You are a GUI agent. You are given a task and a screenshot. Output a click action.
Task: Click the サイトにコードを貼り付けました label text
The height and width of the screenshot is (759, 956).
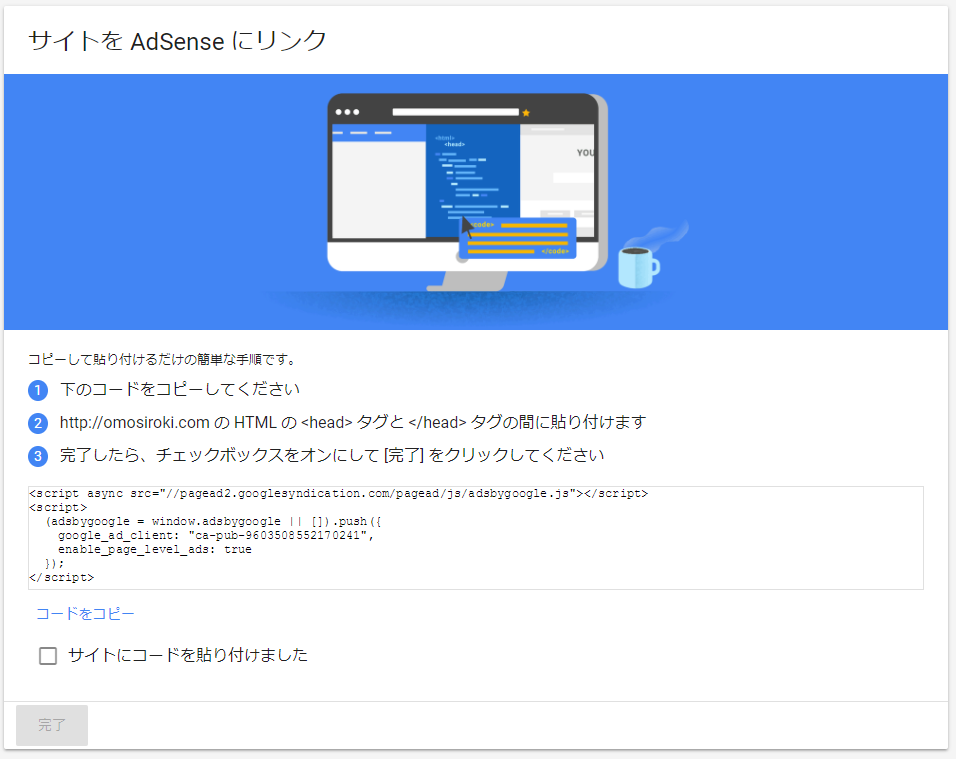[x=188, y=655]
